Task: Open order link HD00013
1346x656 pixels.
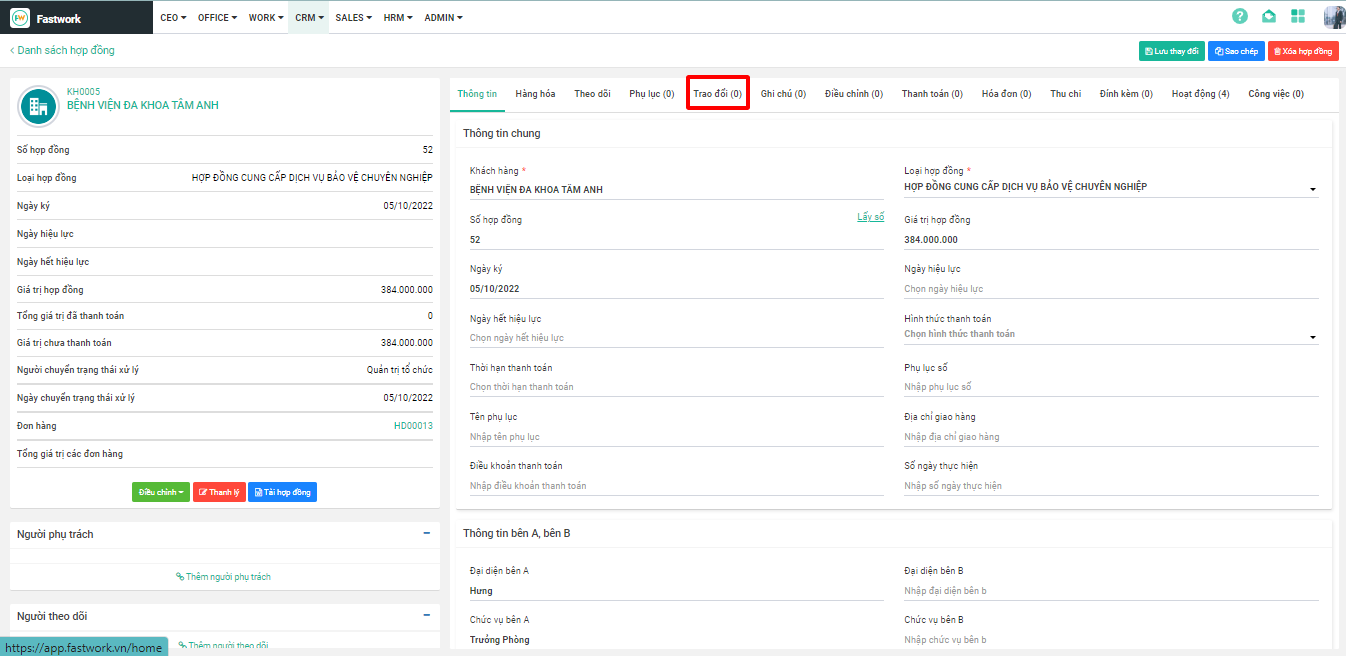Action: pyautogui.click(x=413, y=426)
